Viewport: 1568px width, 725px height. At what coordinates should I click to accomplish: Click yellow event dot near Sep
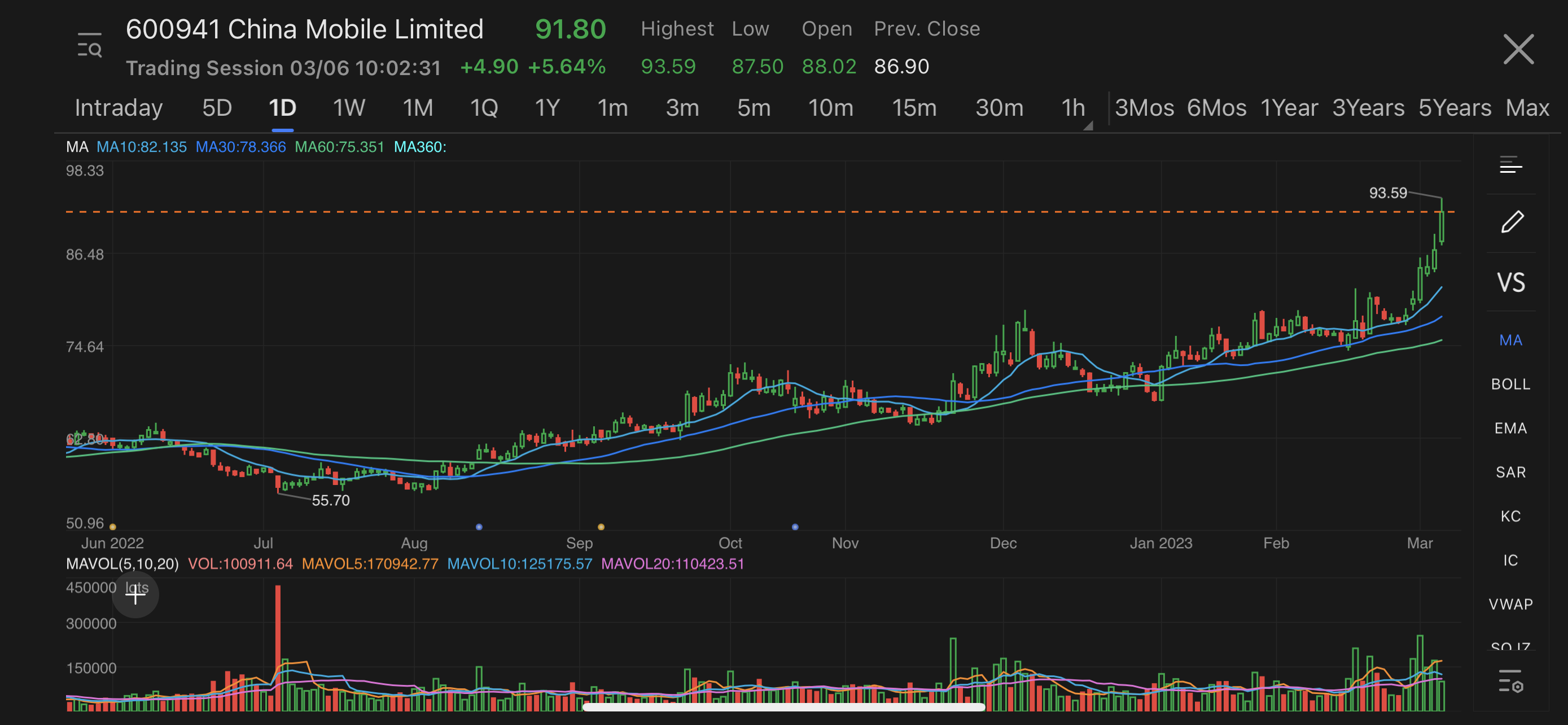601,527
